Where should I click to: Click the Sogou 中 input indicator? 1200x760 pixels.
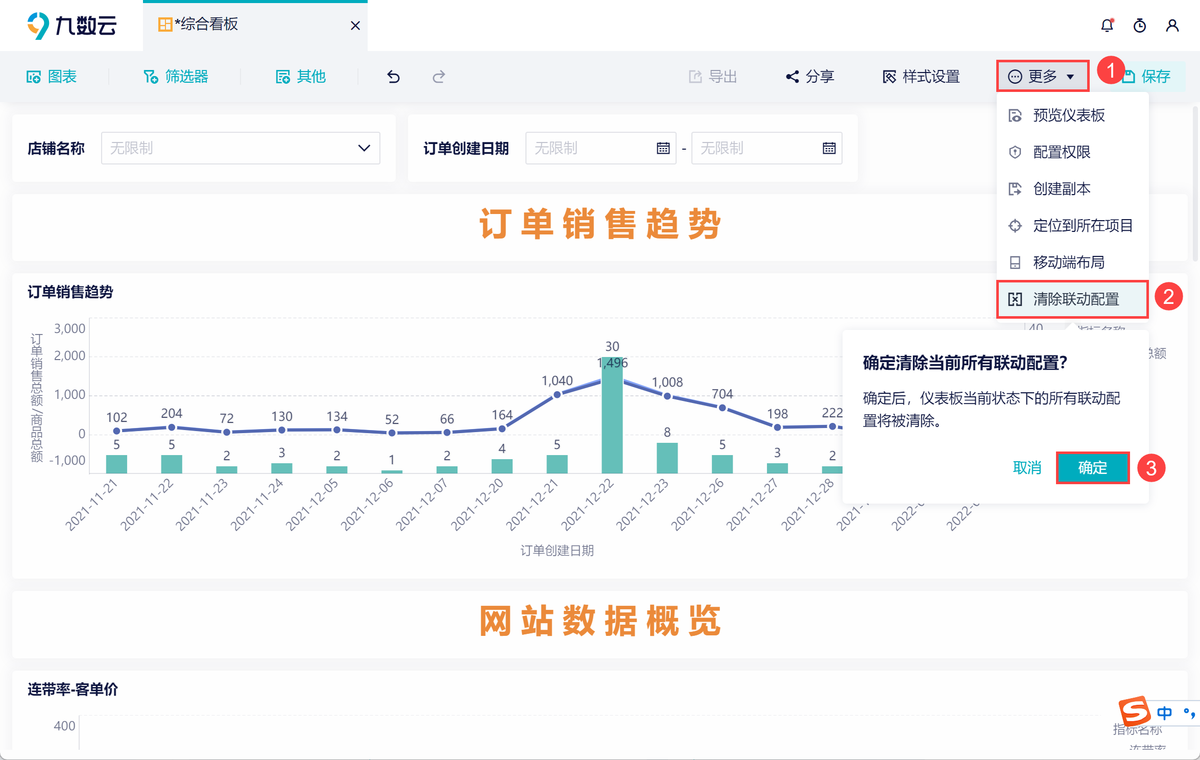click(x=1163, y=713)
